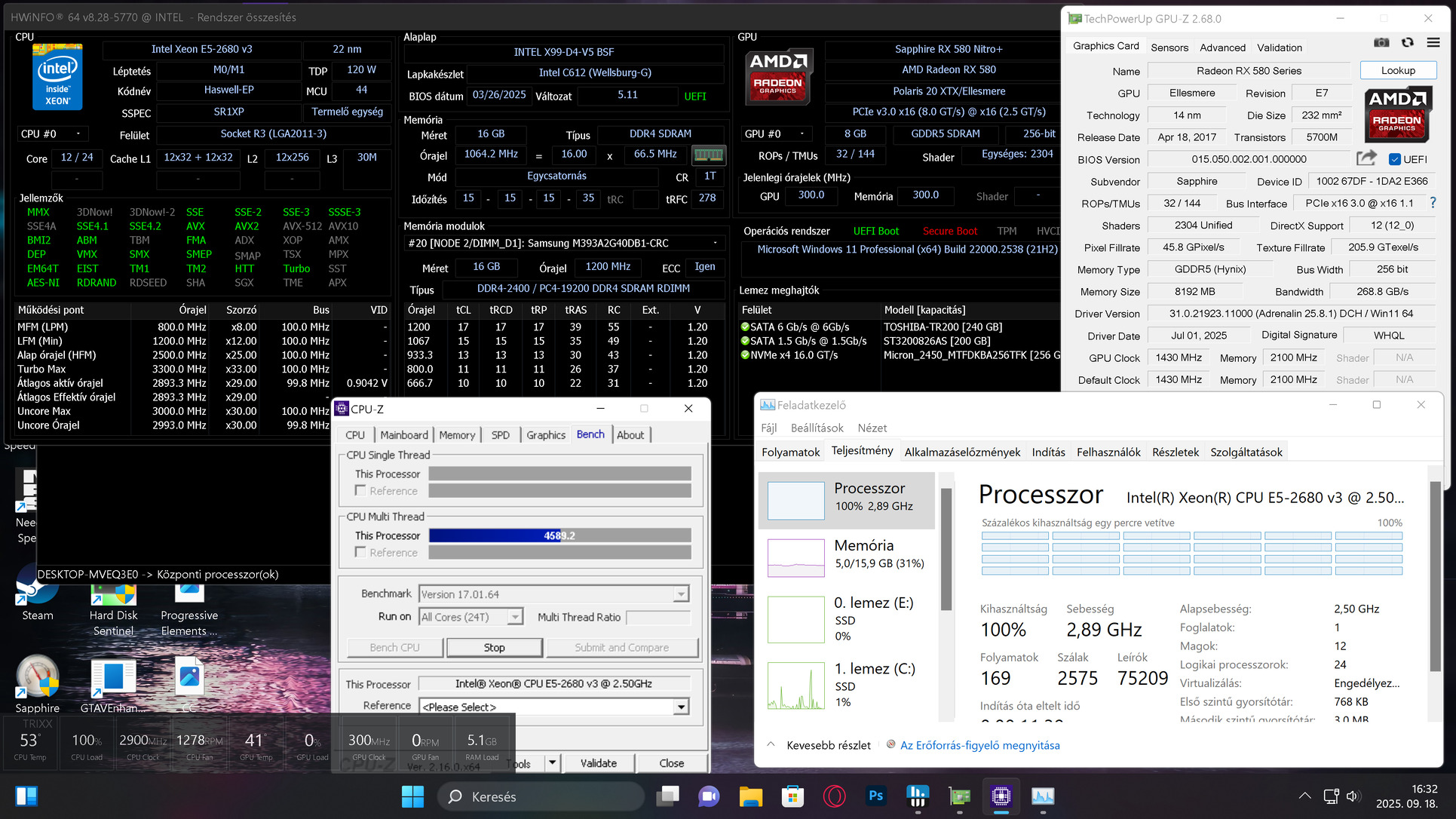This screenshot has width=1456, height=819.
Task: Click Task Manager sidebar scrollbar
Action: pyautogui.click(x=946, y=551)
